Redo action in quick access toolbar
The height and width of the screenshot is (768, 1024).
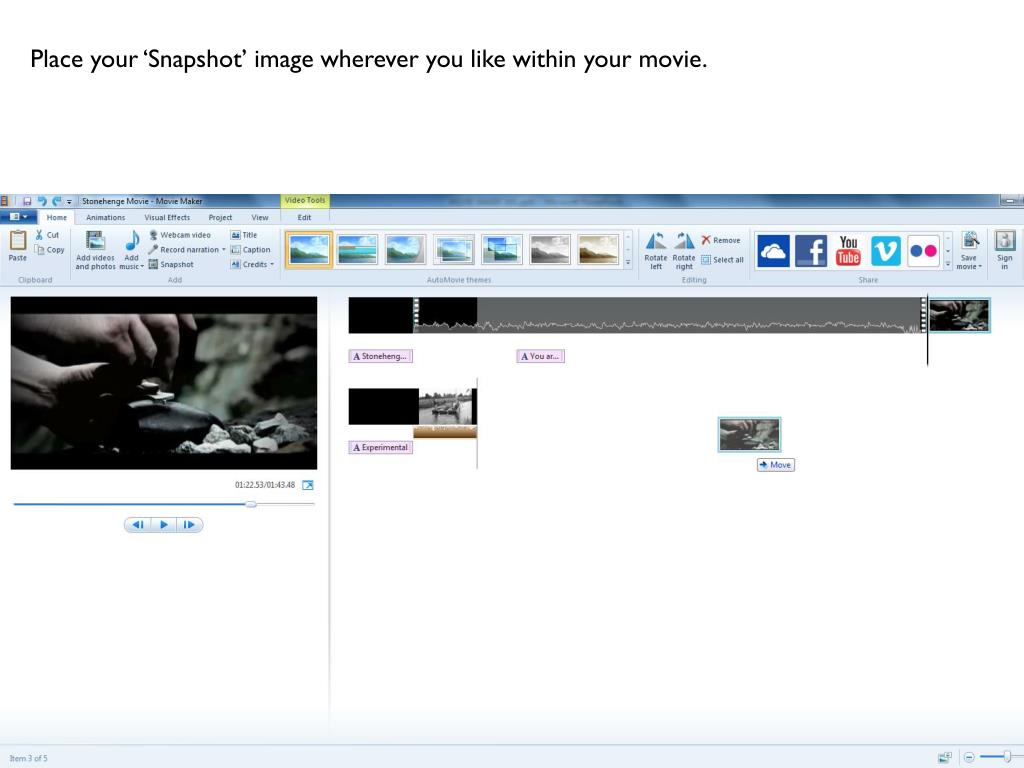click(x=56, y=201)
